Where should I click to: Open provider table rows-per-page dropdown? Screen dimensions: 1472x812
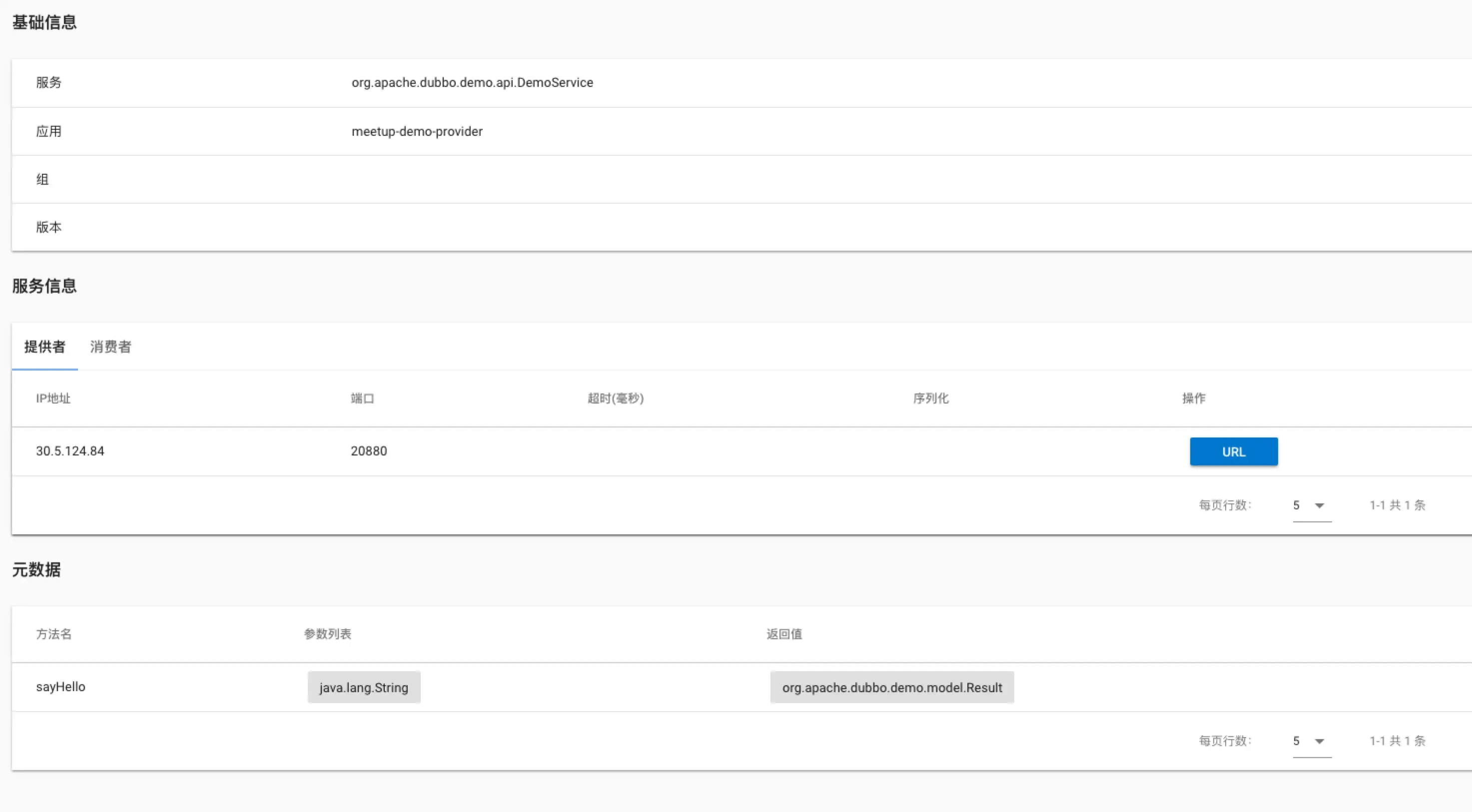click(1311, 505)
